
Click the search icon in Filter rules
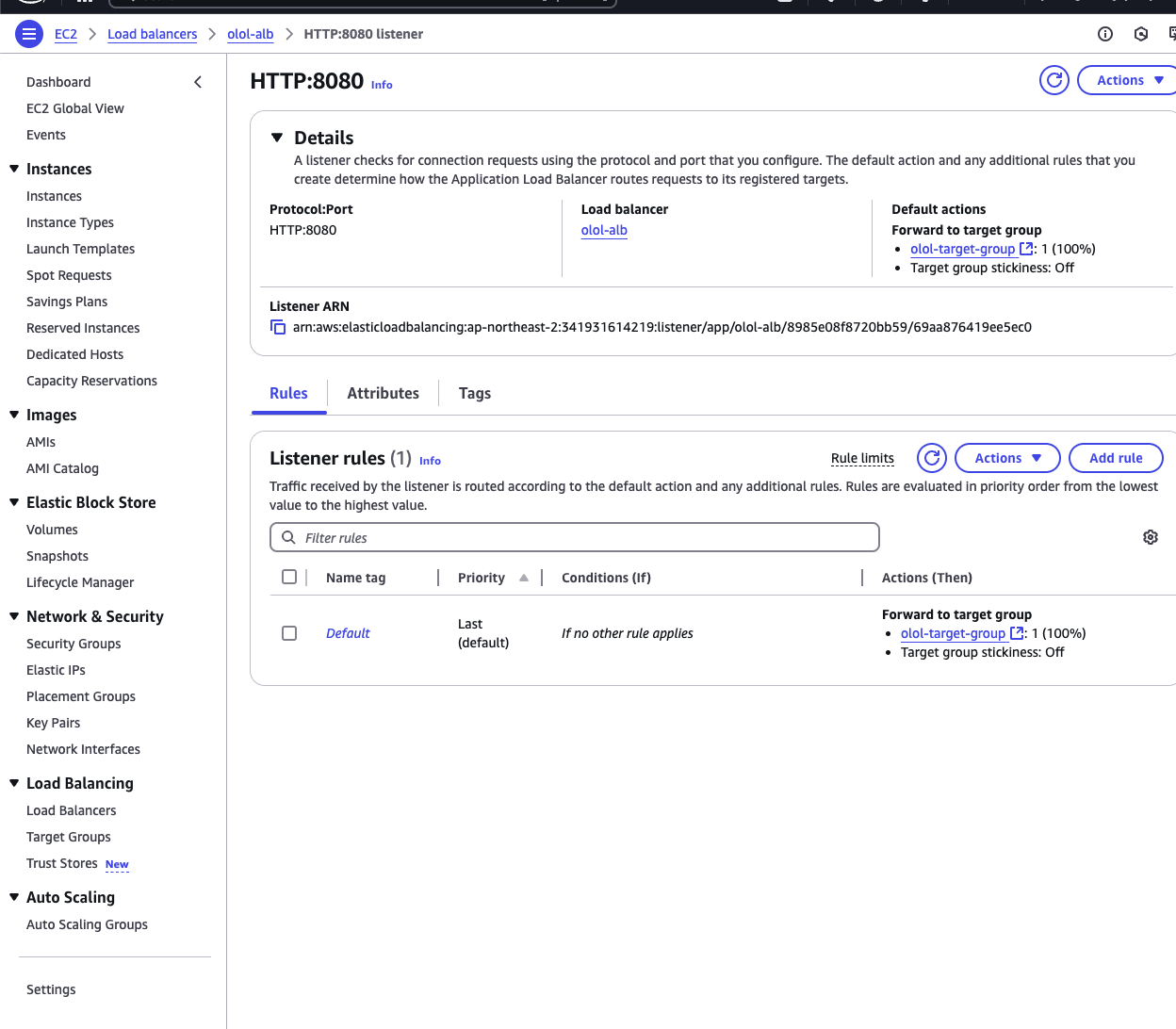click(289, 537)
